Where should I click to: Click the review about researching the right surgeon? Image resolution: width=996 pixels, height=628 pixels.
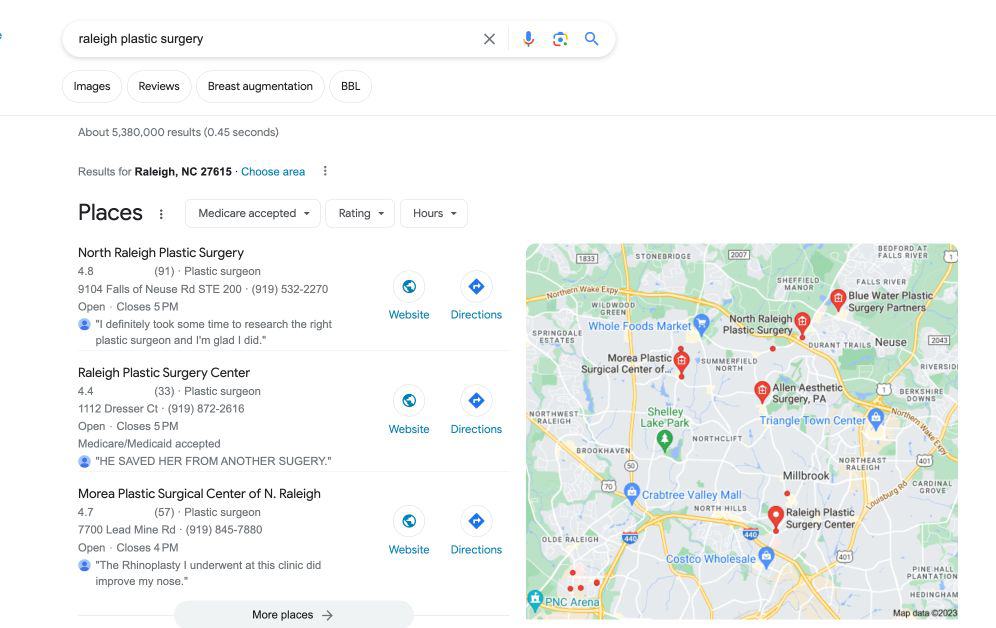[213, 332]
